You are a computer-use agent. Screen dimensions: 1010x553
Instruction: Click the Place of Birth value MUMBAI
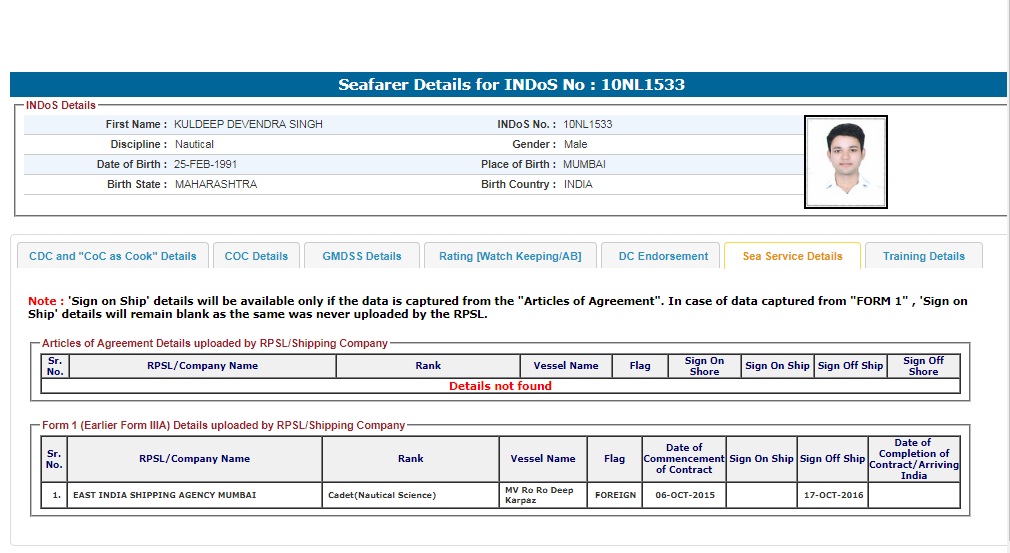point(584,164)
